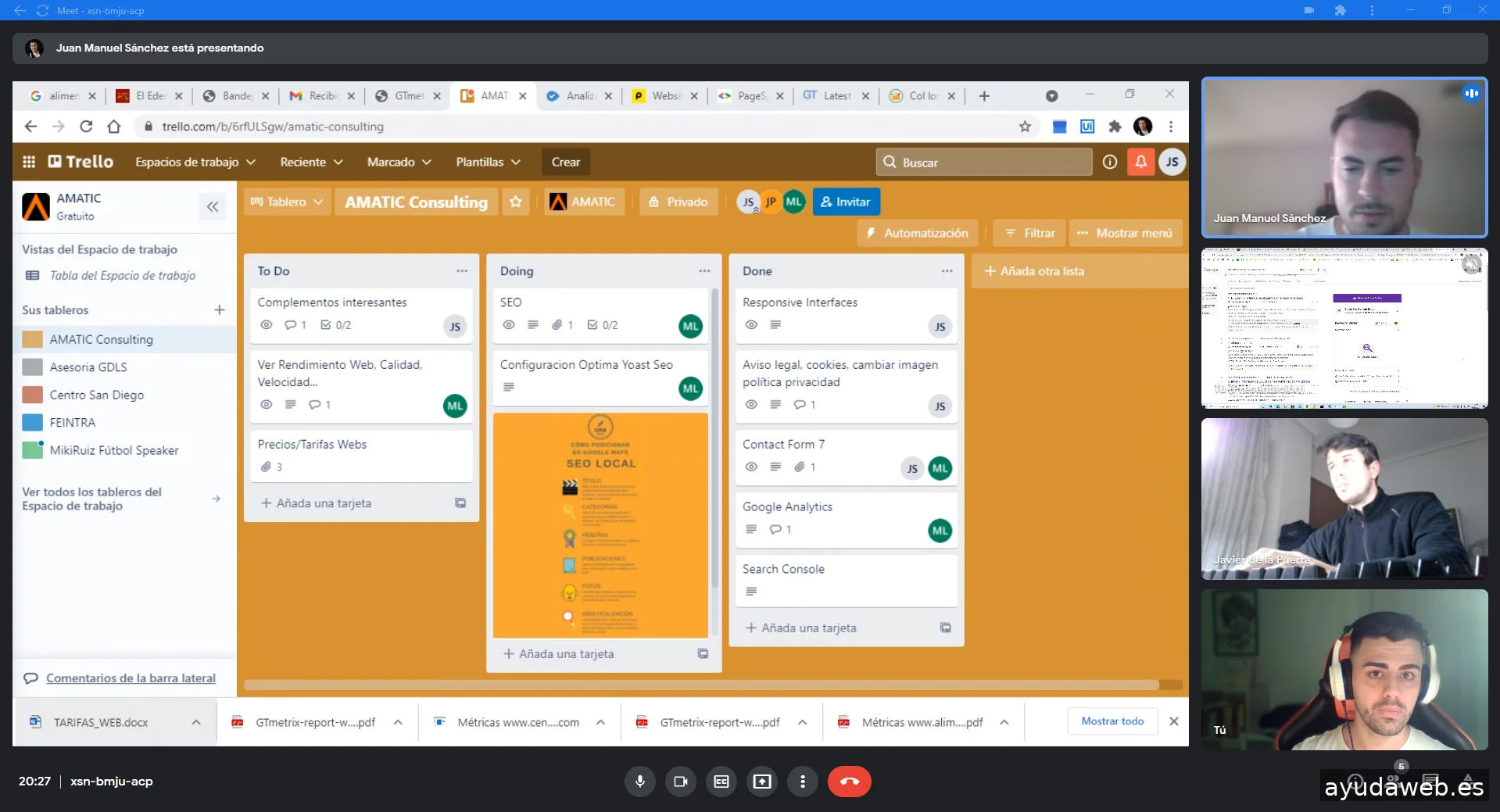Select Asesoria GDLS board in sidebar
The image size is (1500, 812).
coord(88,367)
